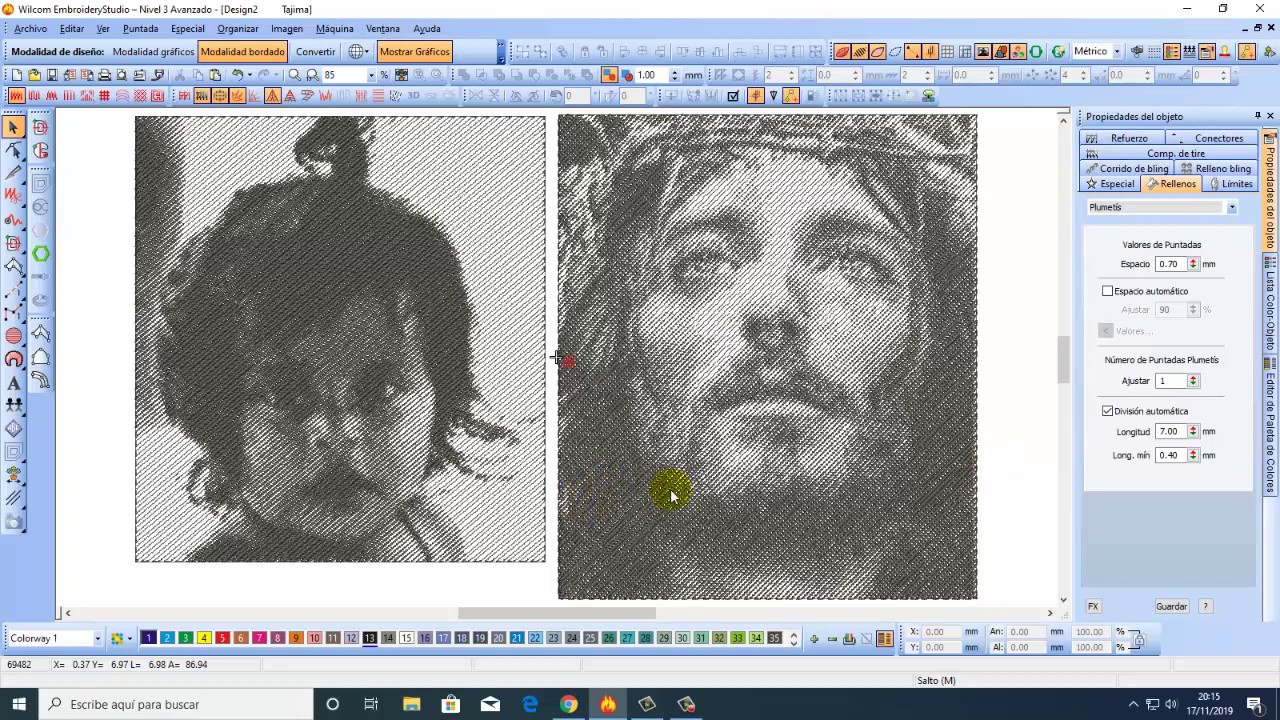
Task: Click the Guardar button
Action: click(1171, 606)
